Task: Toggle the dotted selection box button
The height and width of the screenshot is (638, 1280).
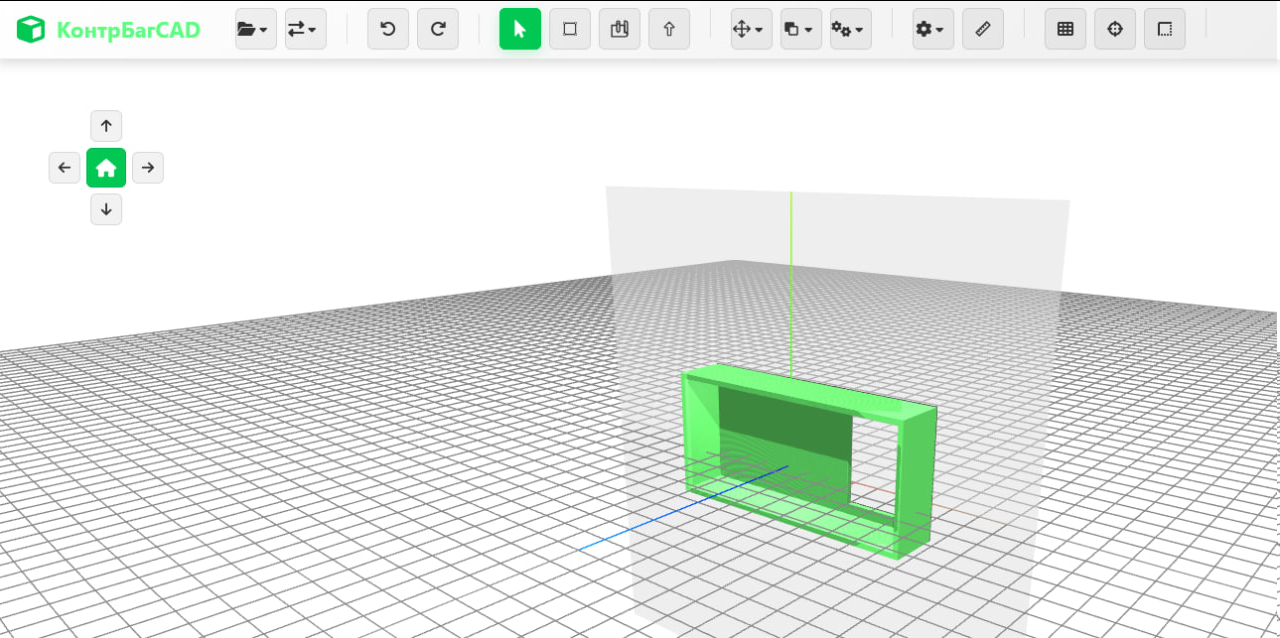Action: point(1165,29)
